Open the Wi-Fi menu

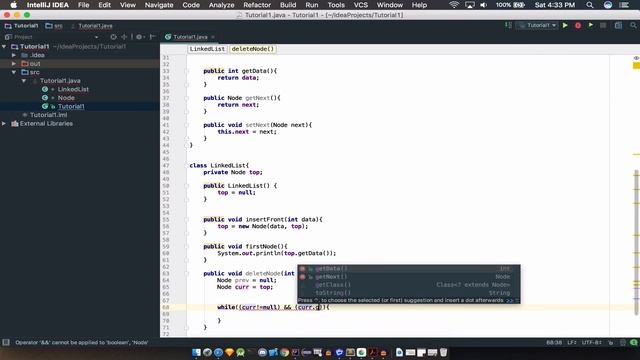pyautogui.click(x=453, y=5)
